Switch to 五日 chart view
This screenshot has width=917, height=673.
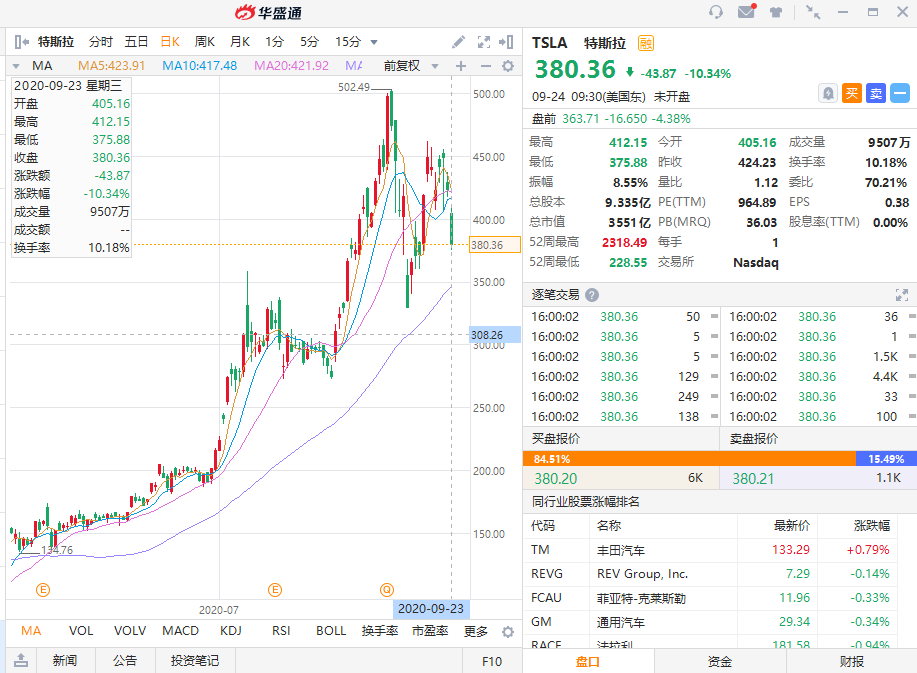136,42
